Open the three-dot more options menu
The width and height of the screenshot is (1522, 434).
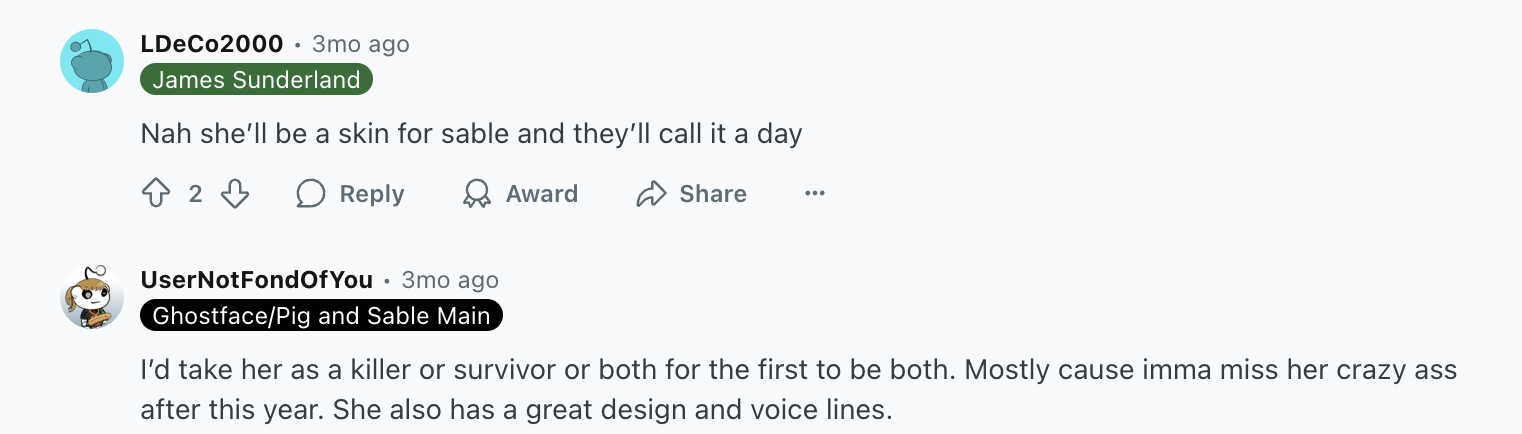point(815,193)
